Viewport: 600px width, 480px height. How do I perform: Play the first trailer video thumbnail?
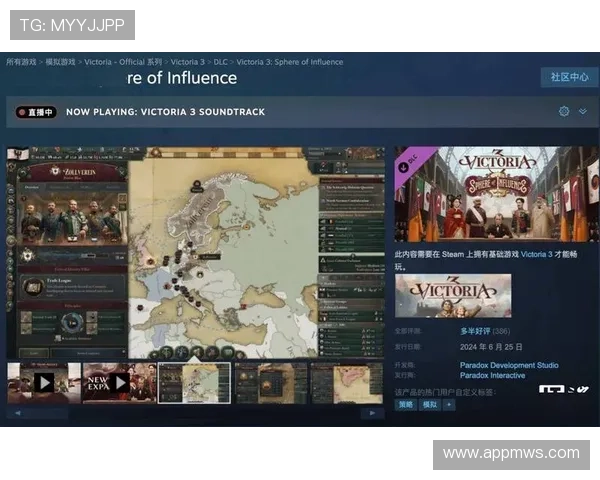tap(43, 382)
